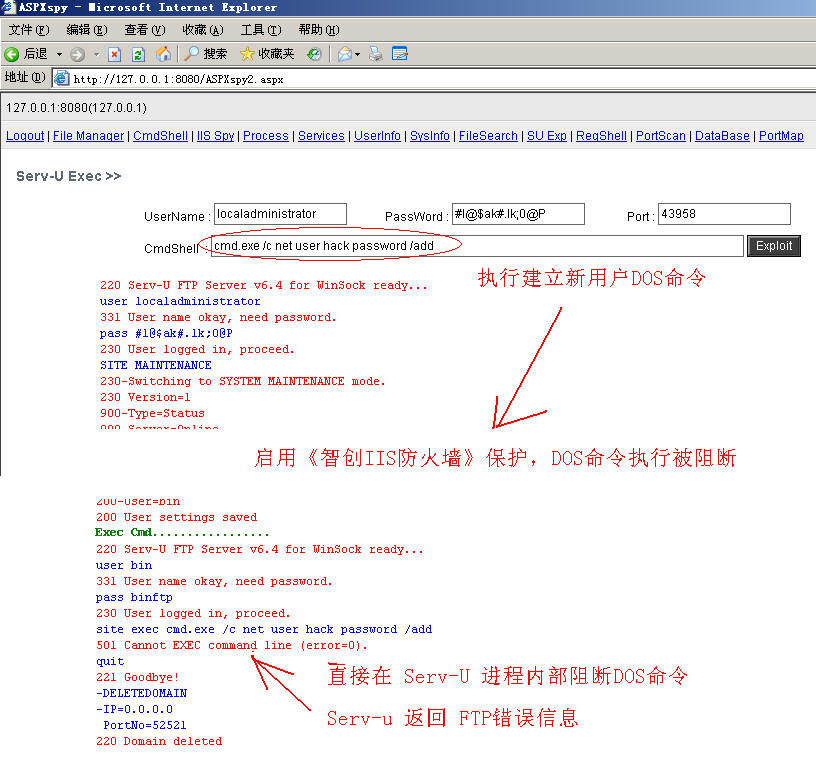Click the "site exec cmd.exe" output line
816x758 pixels.
click(264, 629)
